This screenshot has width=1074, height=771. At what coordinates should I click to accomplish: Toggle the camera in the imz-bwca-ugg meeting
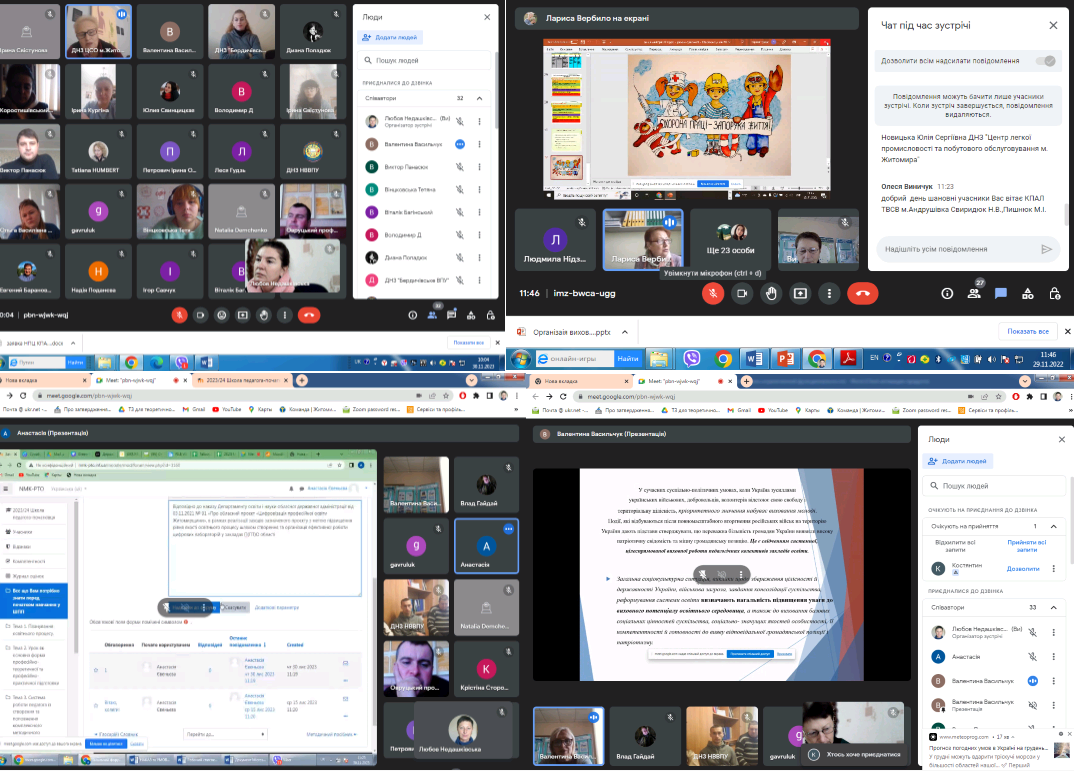(x=742, y=293)
